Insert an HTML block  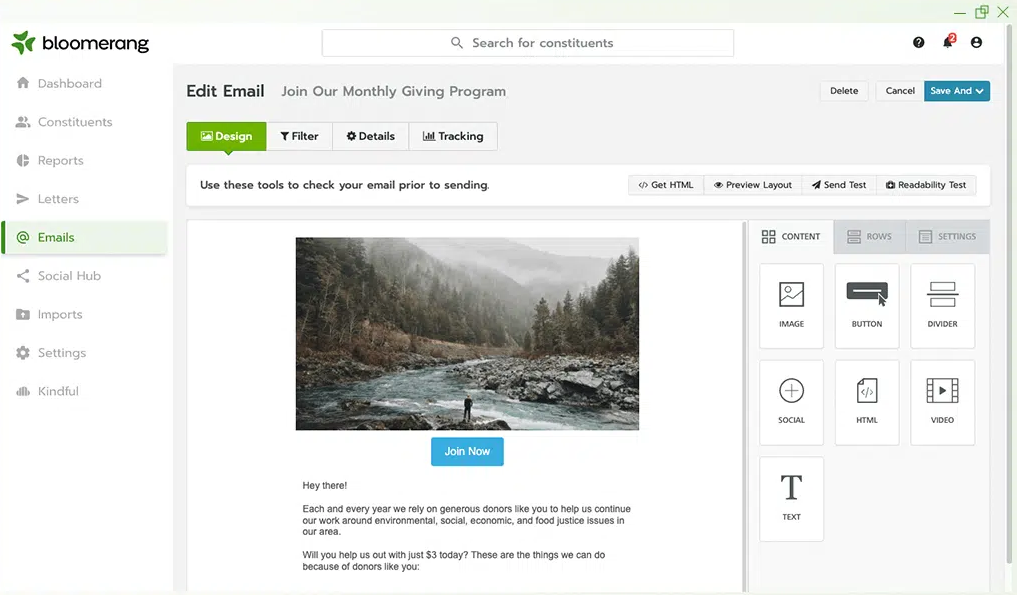866,401
